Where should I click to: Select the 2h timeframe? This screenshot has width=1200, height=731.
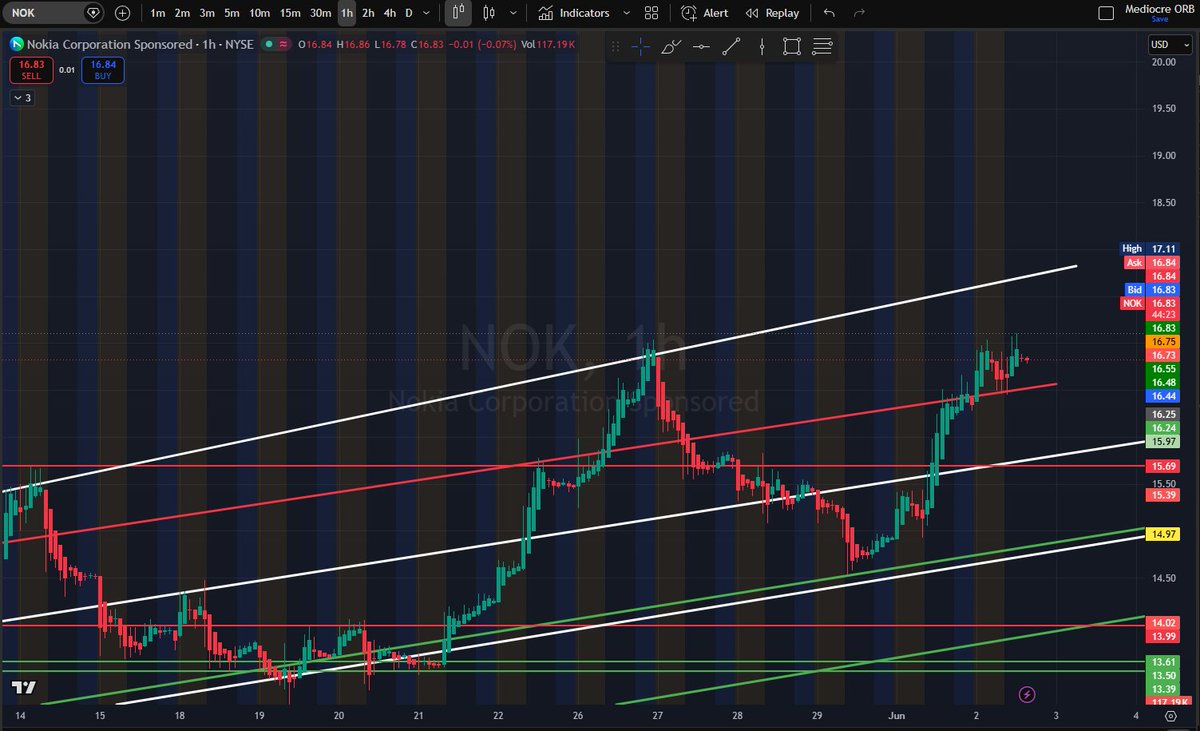[368, 13]
